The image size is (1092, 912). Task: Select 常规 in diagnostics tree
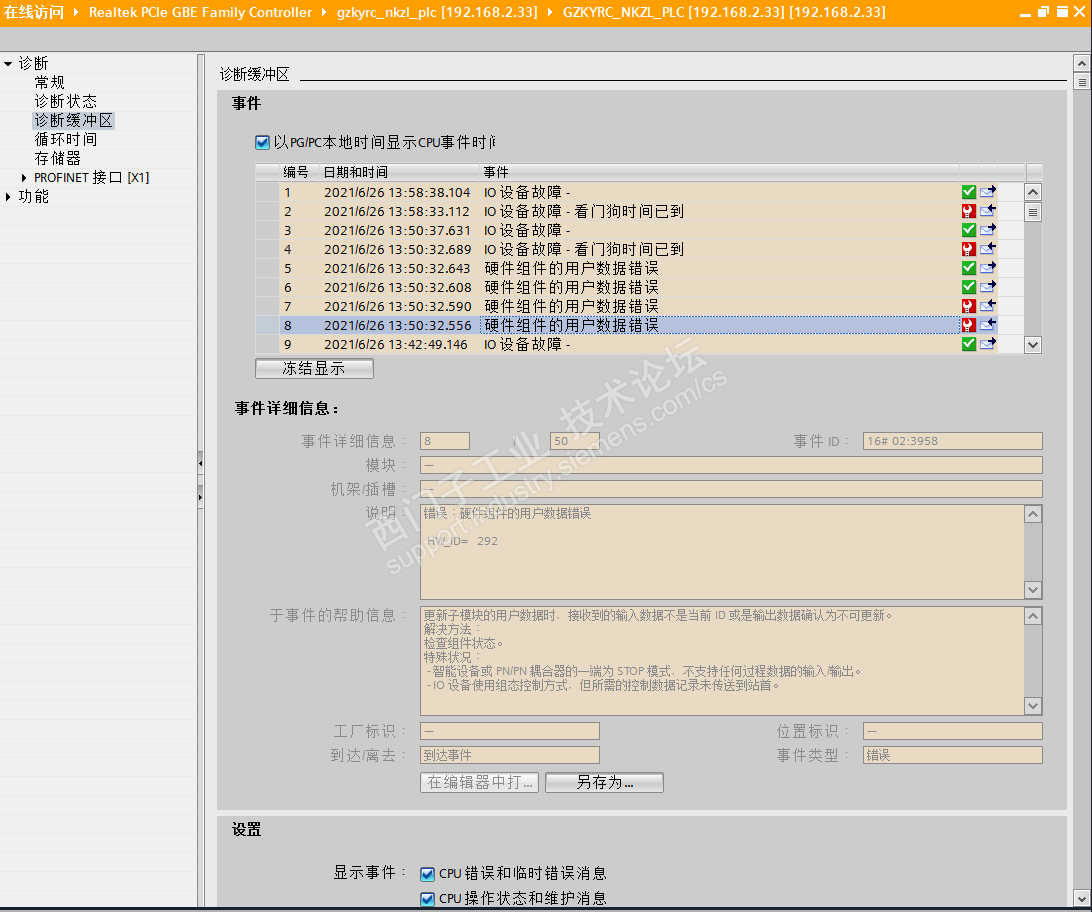[x=49, y=82]
